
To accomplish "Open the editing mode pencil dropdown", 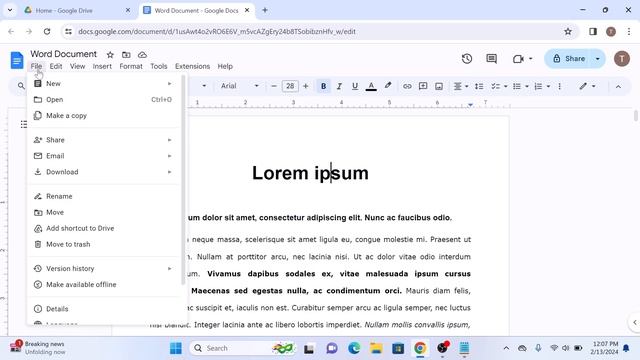I will tap(587, 86).
